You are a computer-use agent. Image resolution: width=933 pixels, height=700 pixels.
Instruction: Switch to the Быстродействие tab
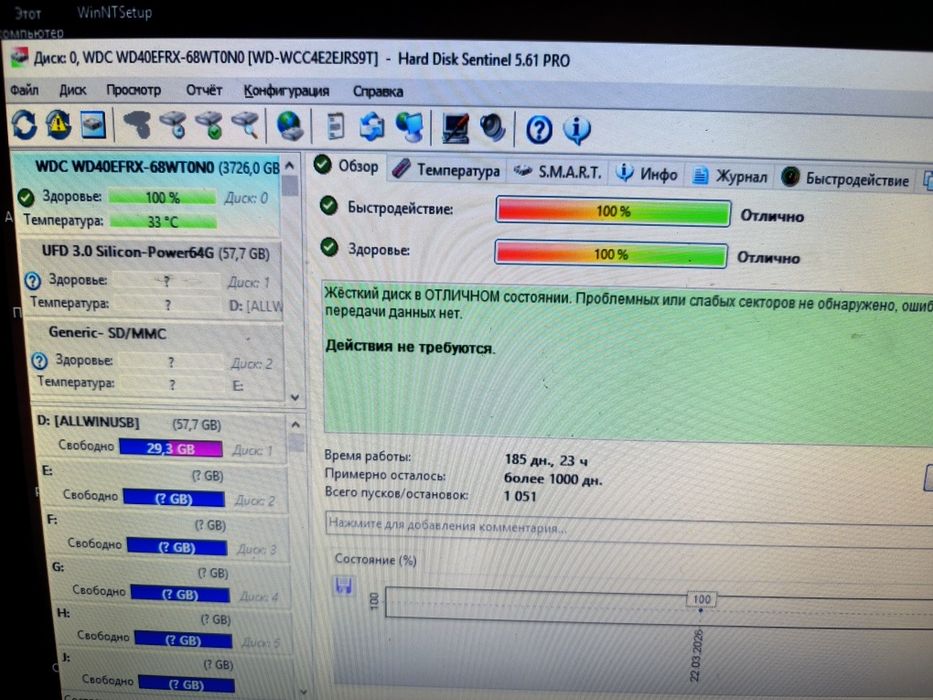point(845,179)
